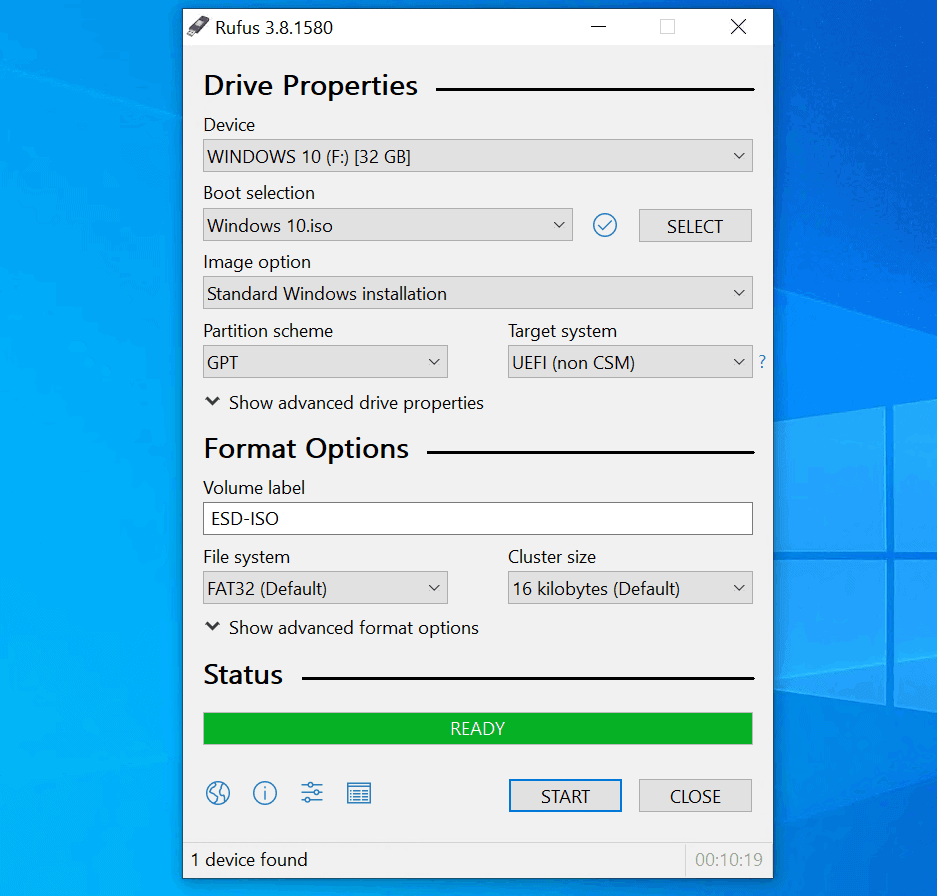
Task: Click the green READY progress bar
Action: pyautogui.click(x=477, y=729)
